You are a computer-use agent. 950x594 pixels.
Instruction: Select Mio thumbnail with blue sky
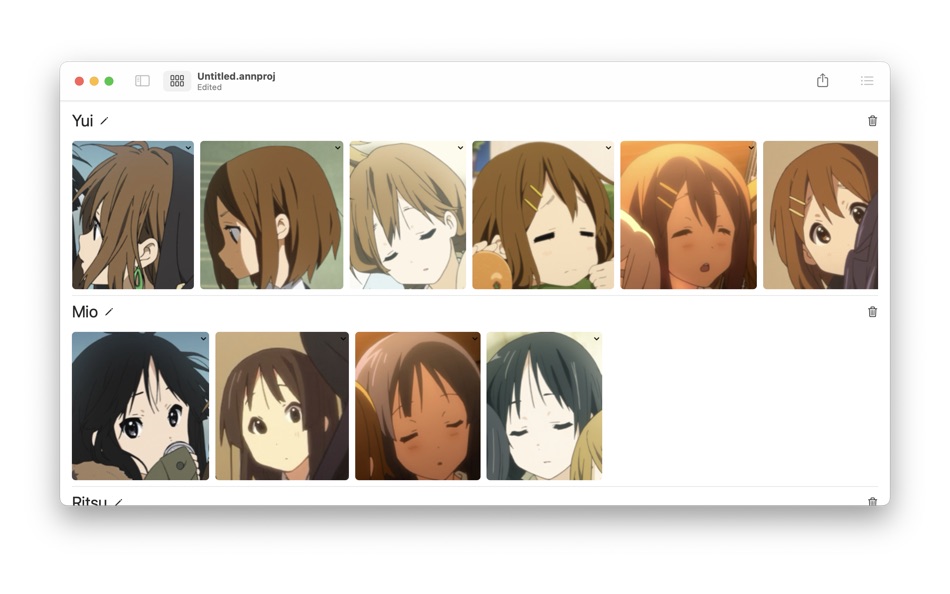click(141, 406)
